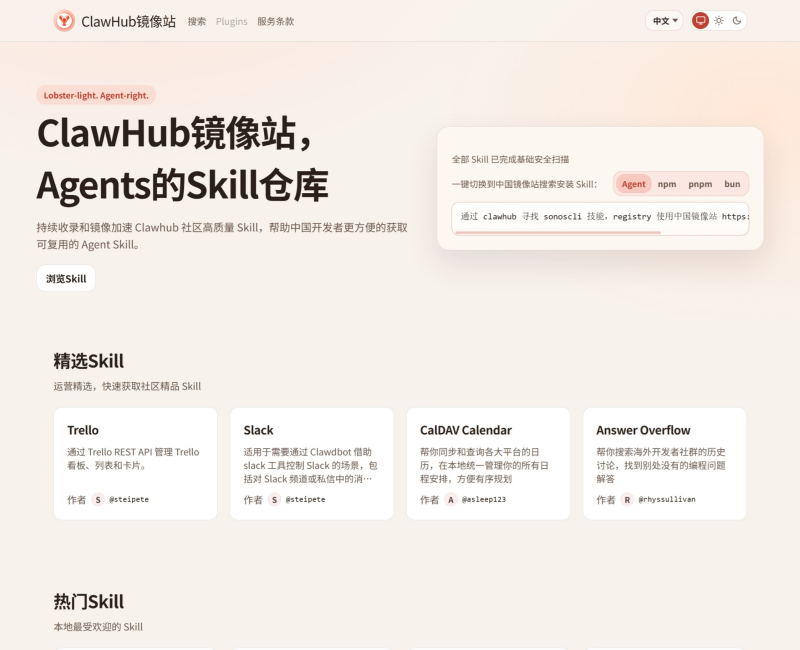This screenshot has height=650, width=800.
Task: Select the bun install tab
Action: click(x=732, y=184)
